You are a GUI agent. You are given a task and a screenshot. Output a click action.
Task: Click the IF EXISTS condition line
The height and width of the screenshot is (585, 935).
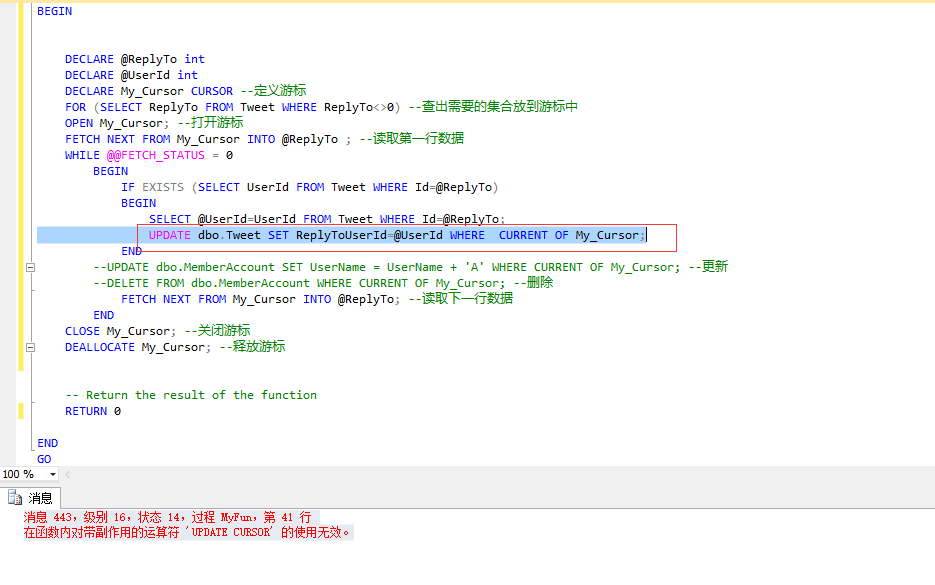pyautogui.click(x=309, y=187)
